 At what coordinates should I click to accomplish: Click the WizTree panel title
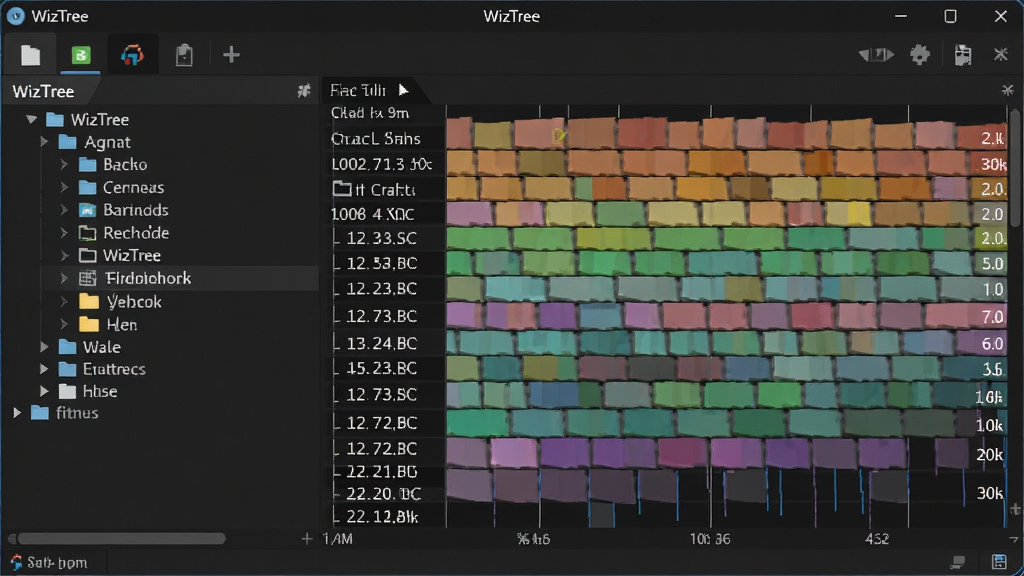43,91
